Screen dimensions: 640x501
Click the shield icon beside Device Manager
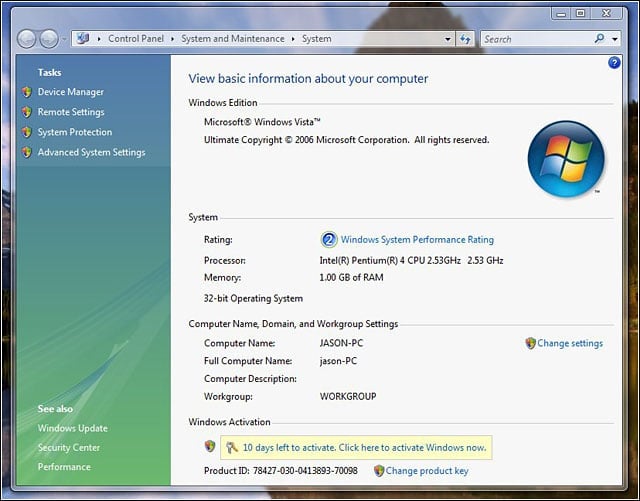click(27, 92)
